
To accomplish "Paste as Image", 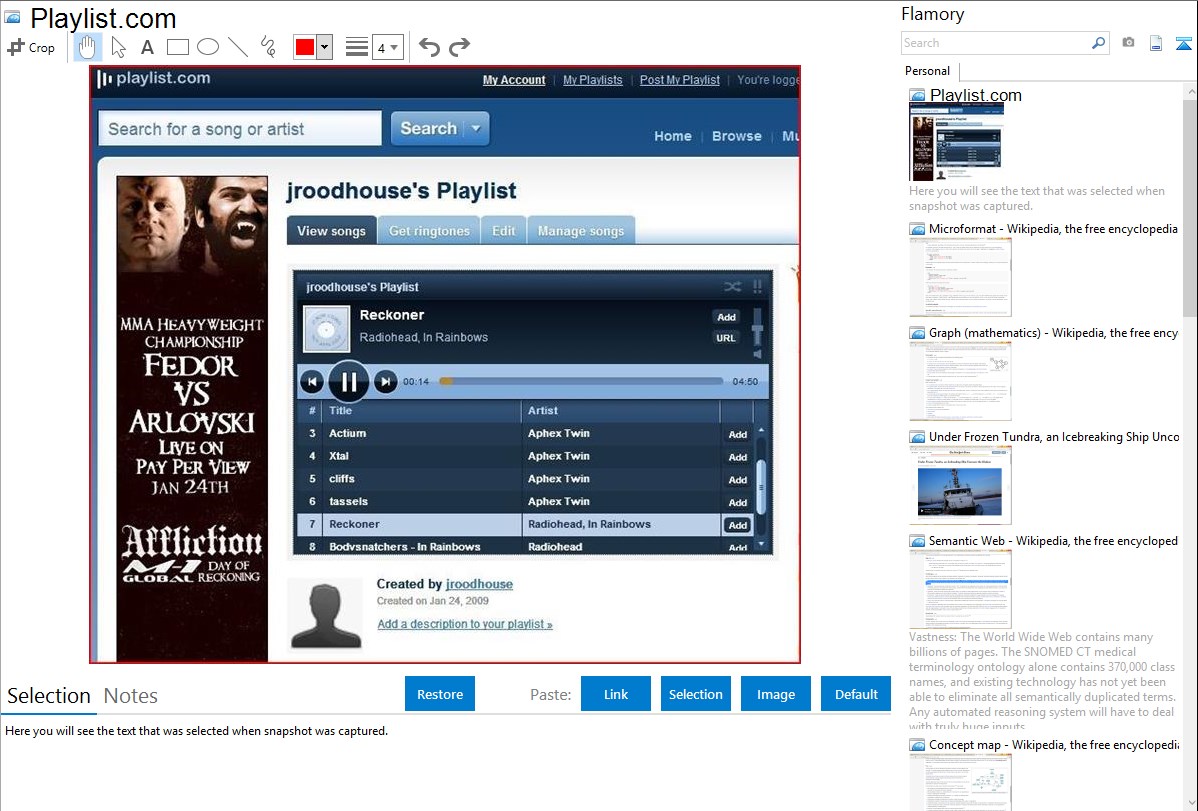I will (775, 694).
